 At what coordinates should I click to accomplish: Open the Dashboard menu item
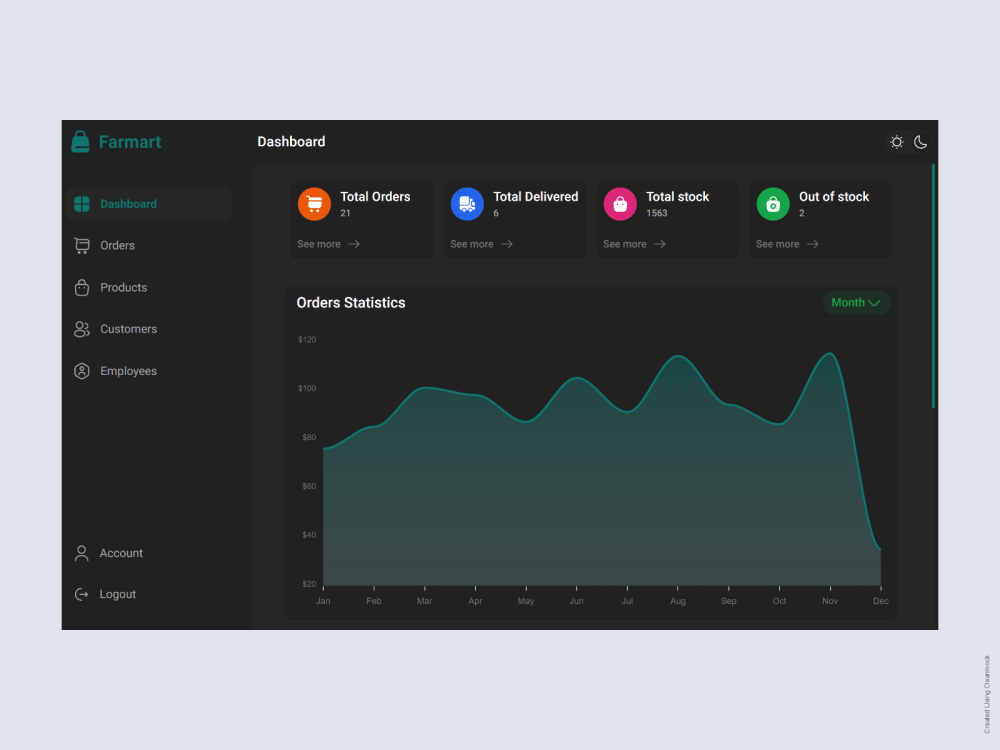pyautogui.click(x=149, y=204)
